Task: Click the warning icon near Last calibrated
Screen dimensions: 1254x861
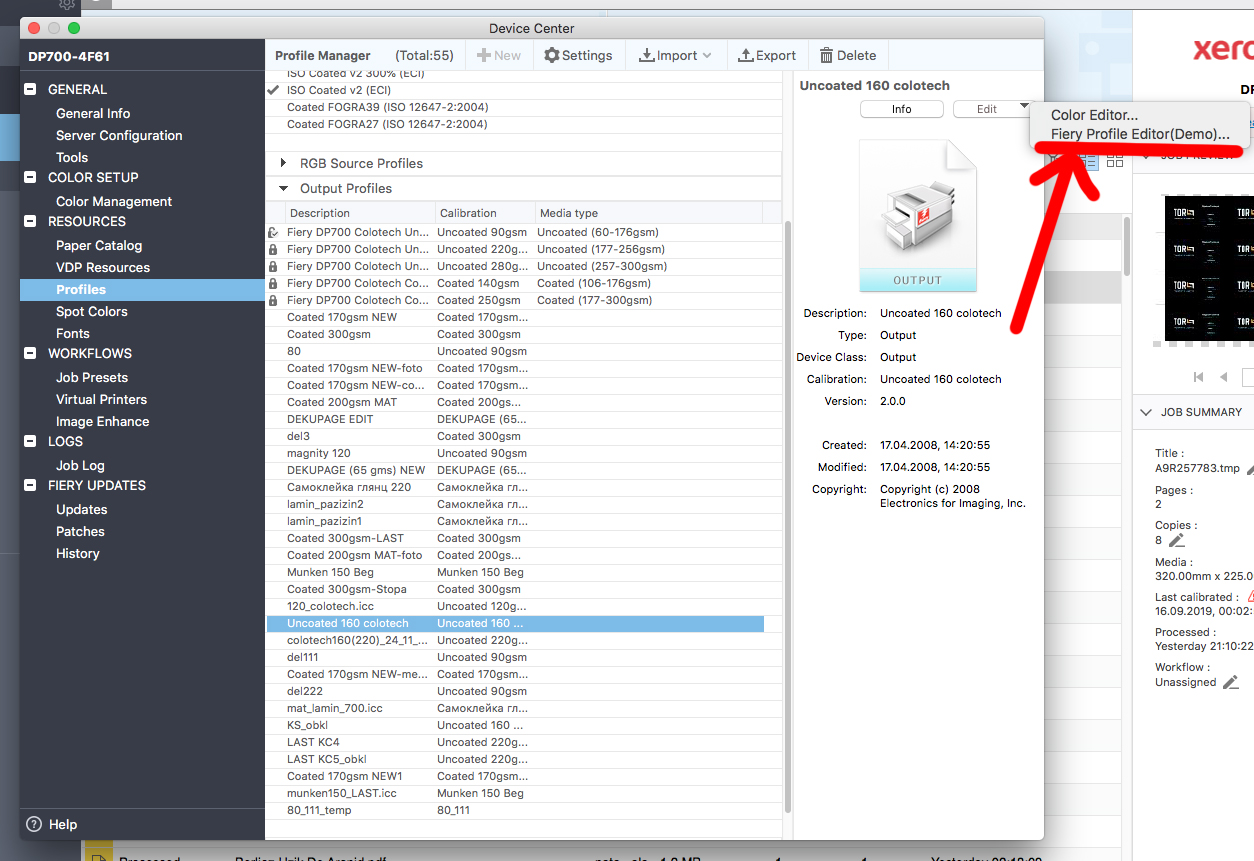Action: tap(1250, 596)
